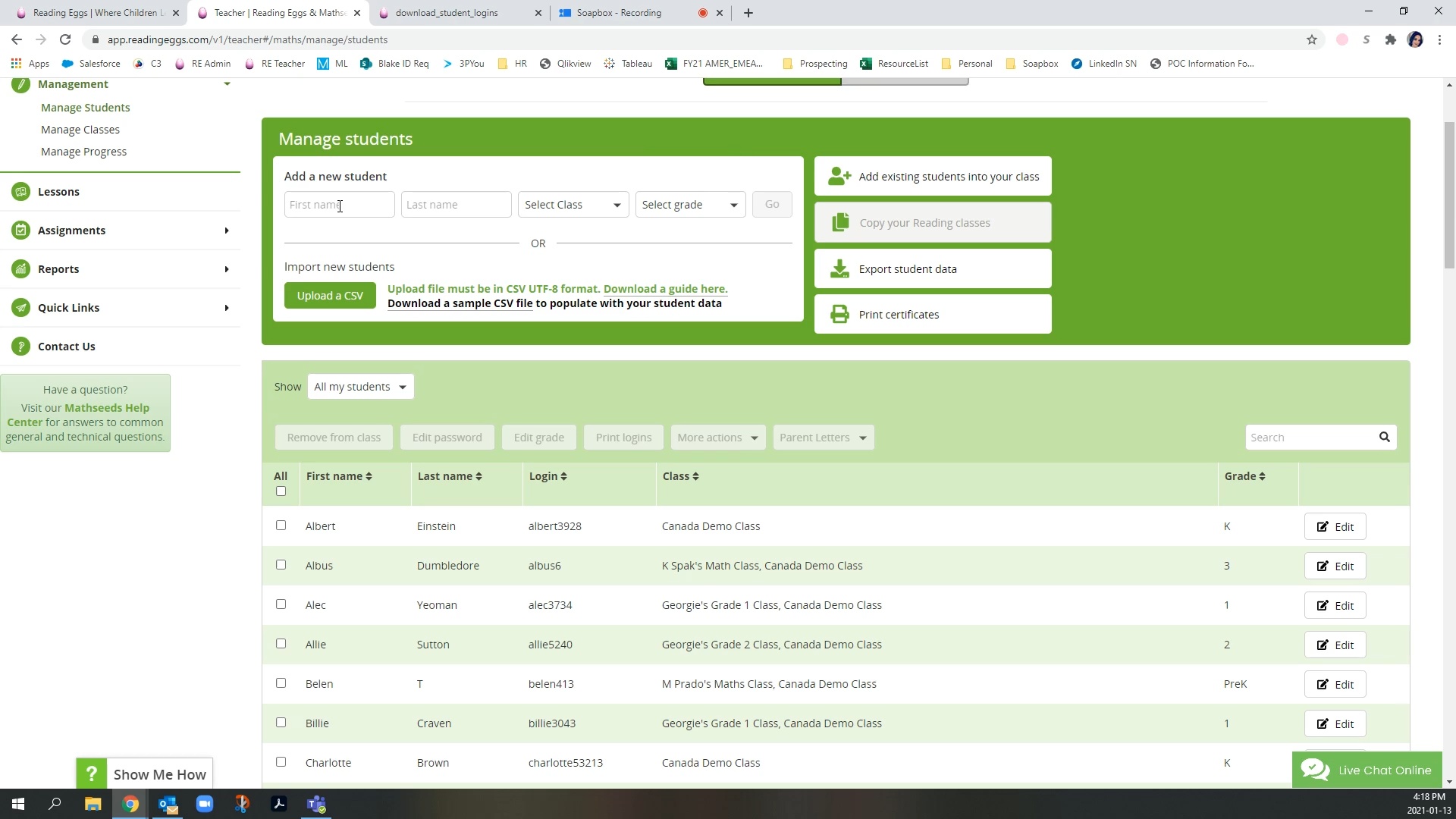The height and width of the screenshot is (819, 1456).
Task: Switch to the download_student_logins browser tab
Action: pyautogui.click(x=447, y=13)
